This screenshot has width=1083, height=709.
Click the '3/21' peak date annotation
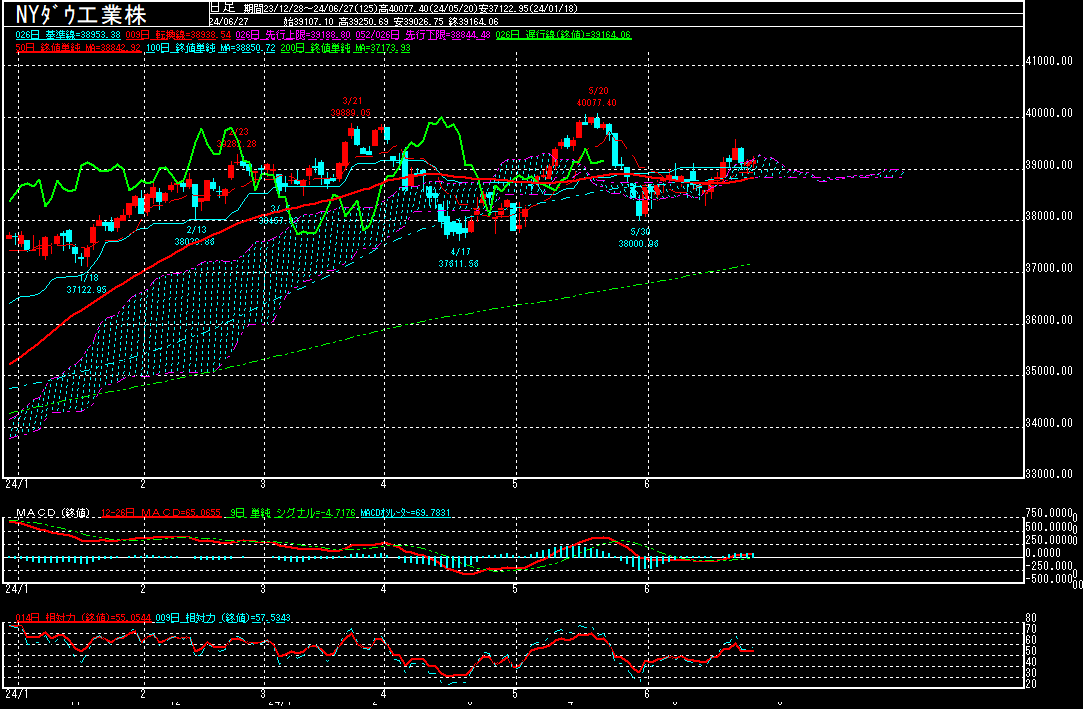pos(352,101)
